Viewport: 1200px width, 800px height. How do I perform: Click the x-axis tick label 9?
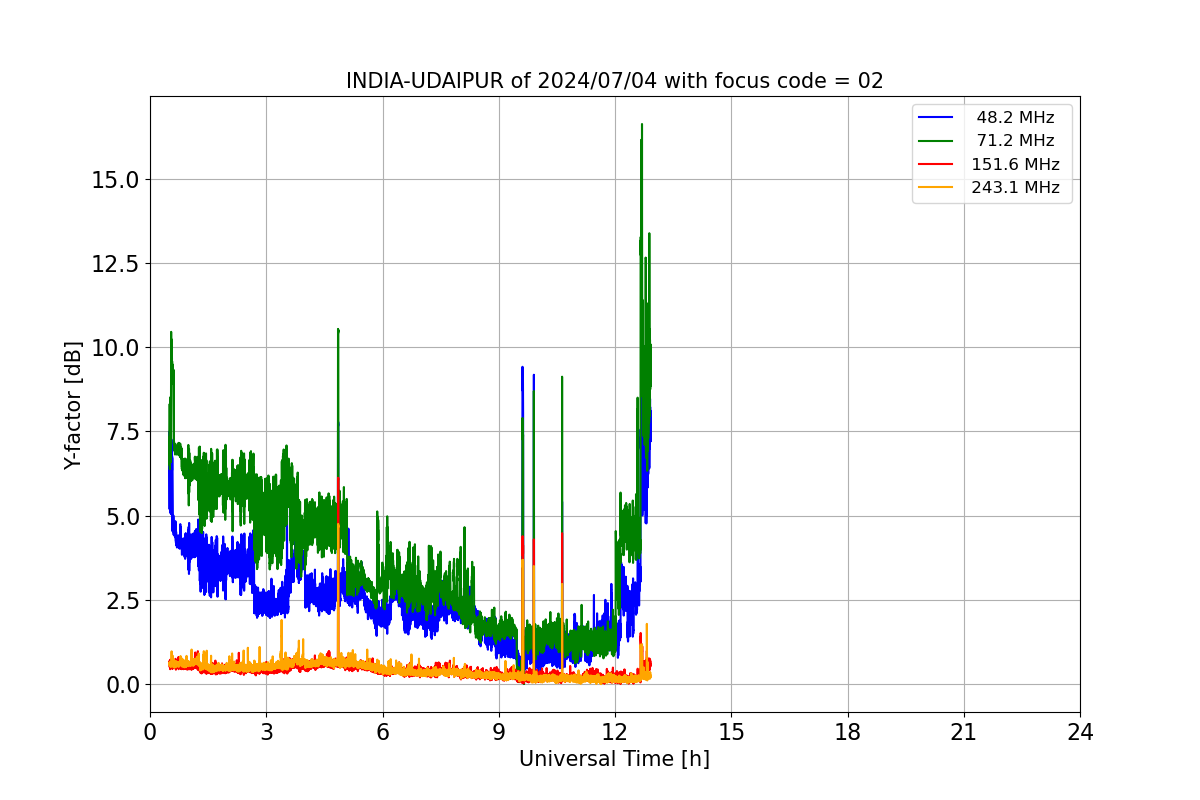pyautogui.click(x=499, y=733)
